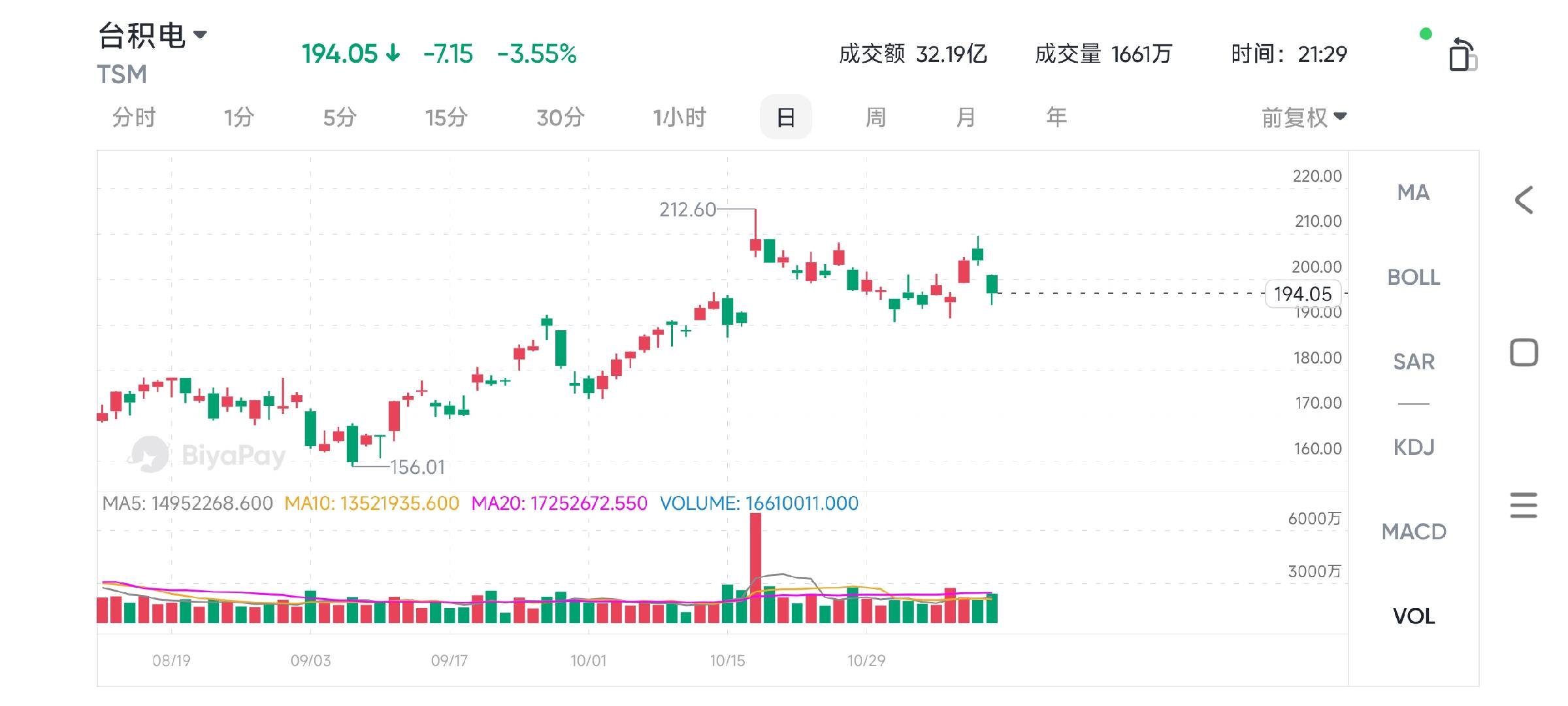Tap the MA10 volume average value
This screenshot has height=706, width=1568.
point(372,503)
